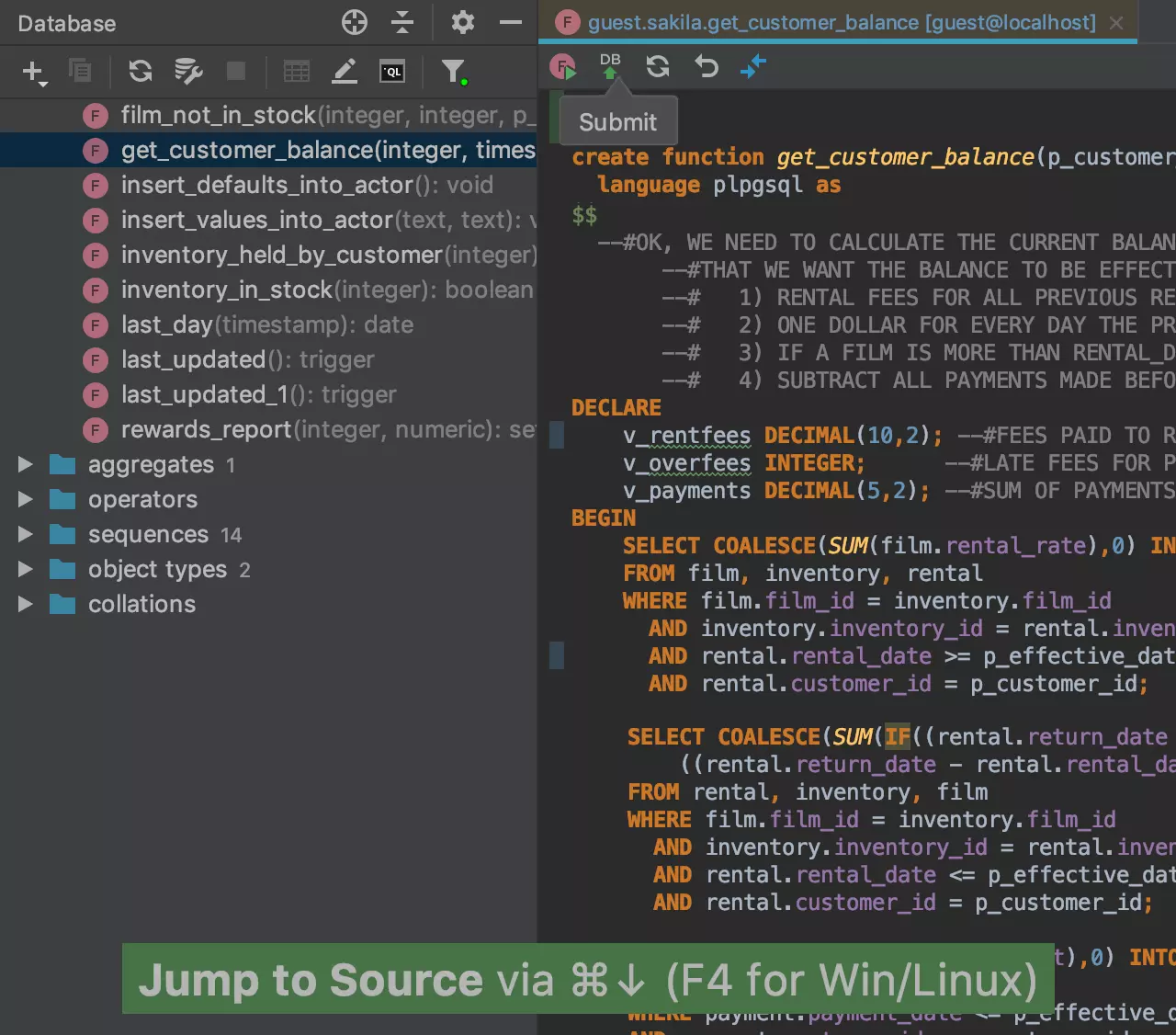The width and height of the screenshot is (1176, 1035).
Task: Expand the sequences folder
Action: pos(26,535)
